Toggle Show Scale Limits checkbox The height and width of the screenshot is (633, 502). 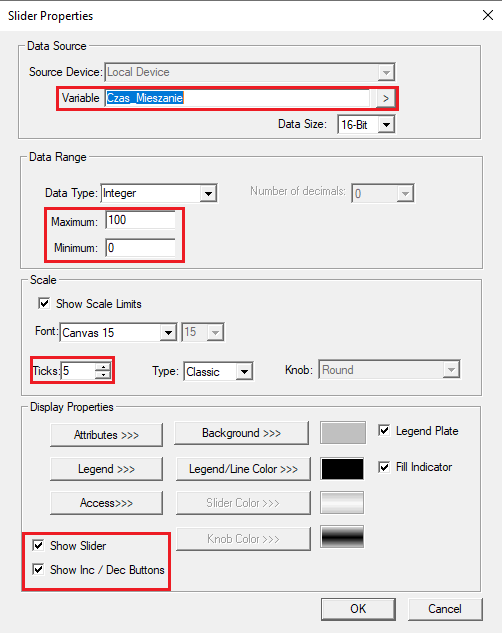click(44, 303)
